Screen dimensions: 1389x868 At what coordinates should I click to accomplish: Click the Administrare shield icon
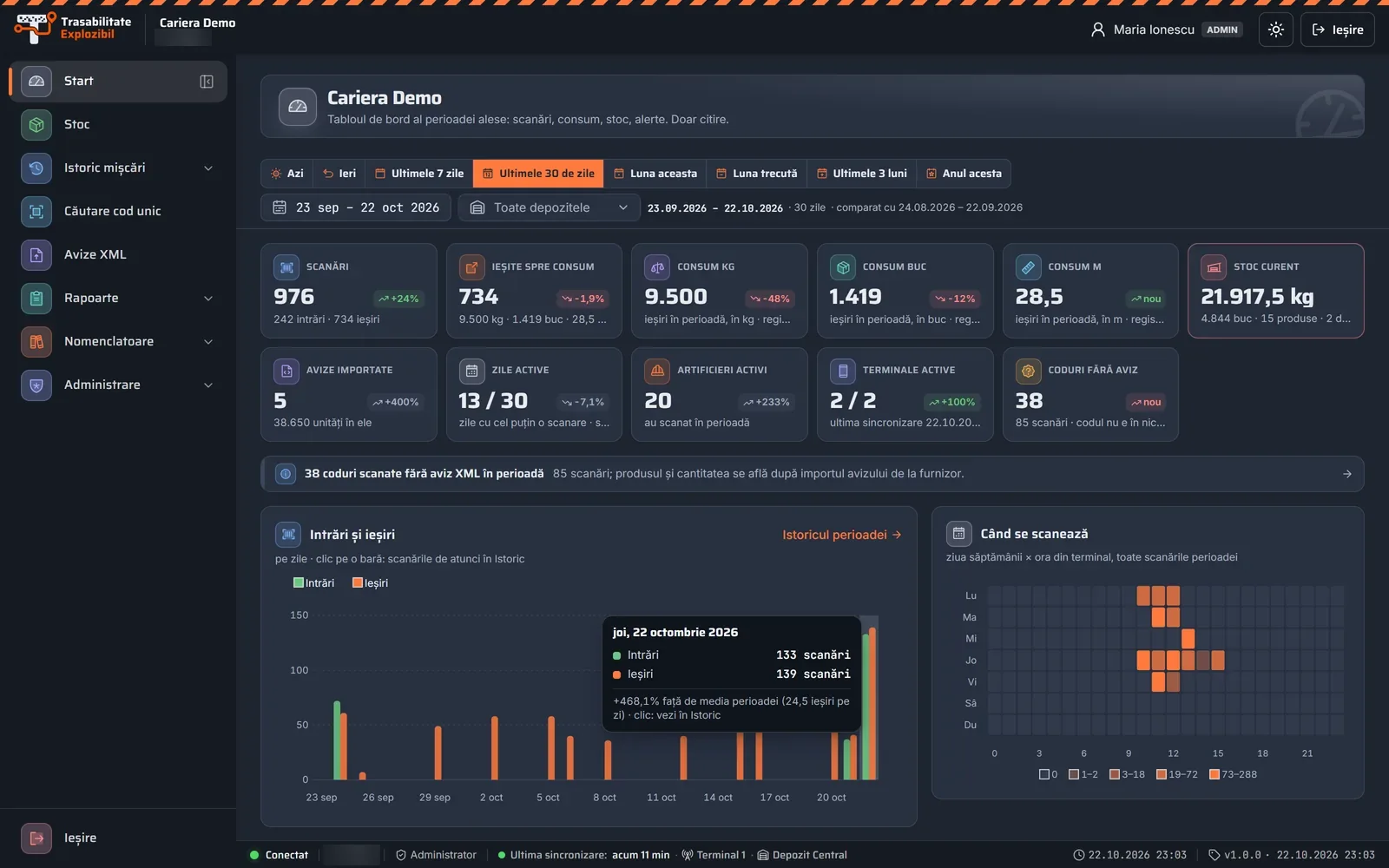[x=36, y=385]
